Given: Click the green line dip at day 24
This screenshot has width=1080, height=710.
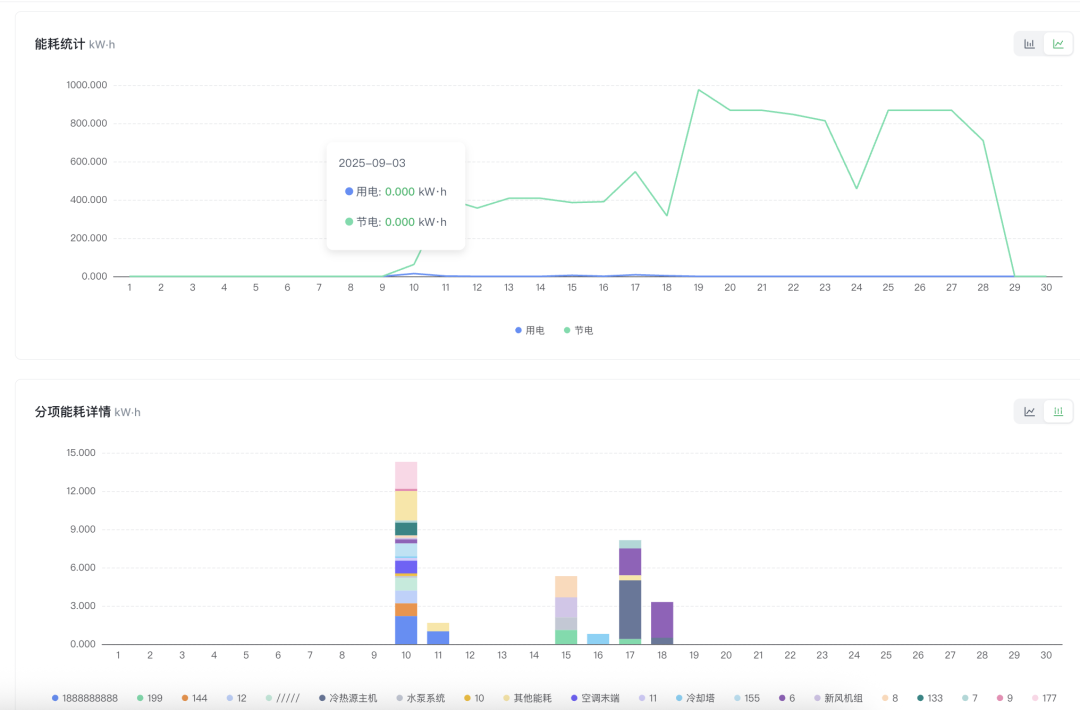Looking at the screenshot, I should (856, 189).
